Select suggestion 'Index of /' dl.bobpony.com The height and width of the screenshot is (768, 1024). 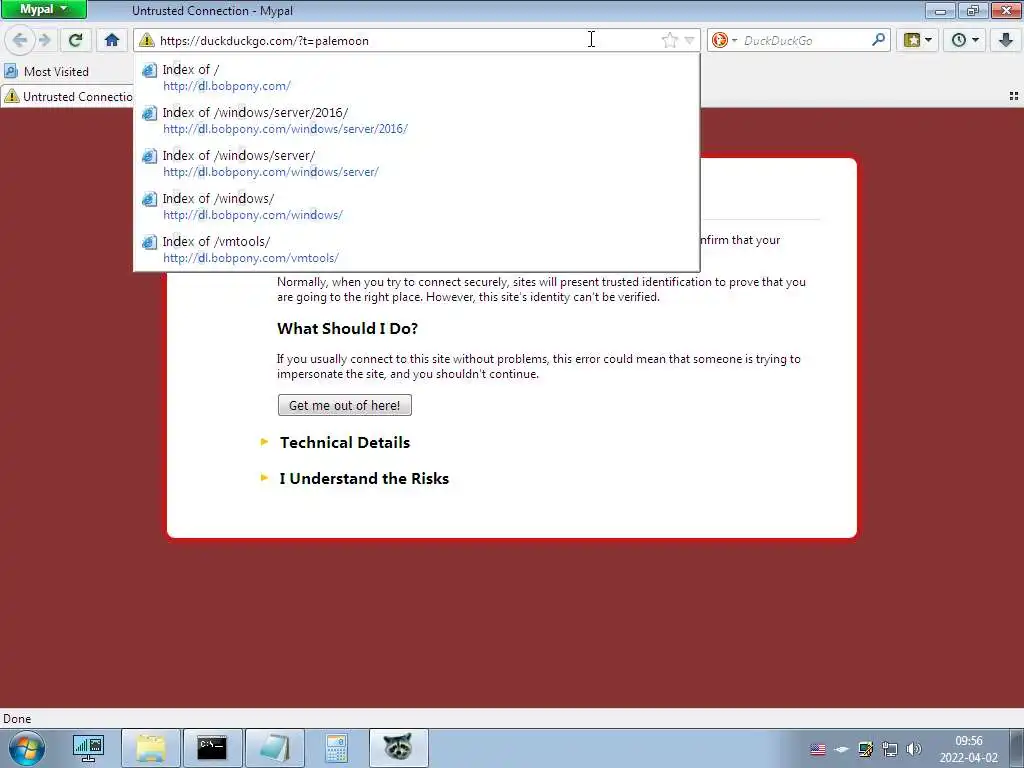[417, 77]
